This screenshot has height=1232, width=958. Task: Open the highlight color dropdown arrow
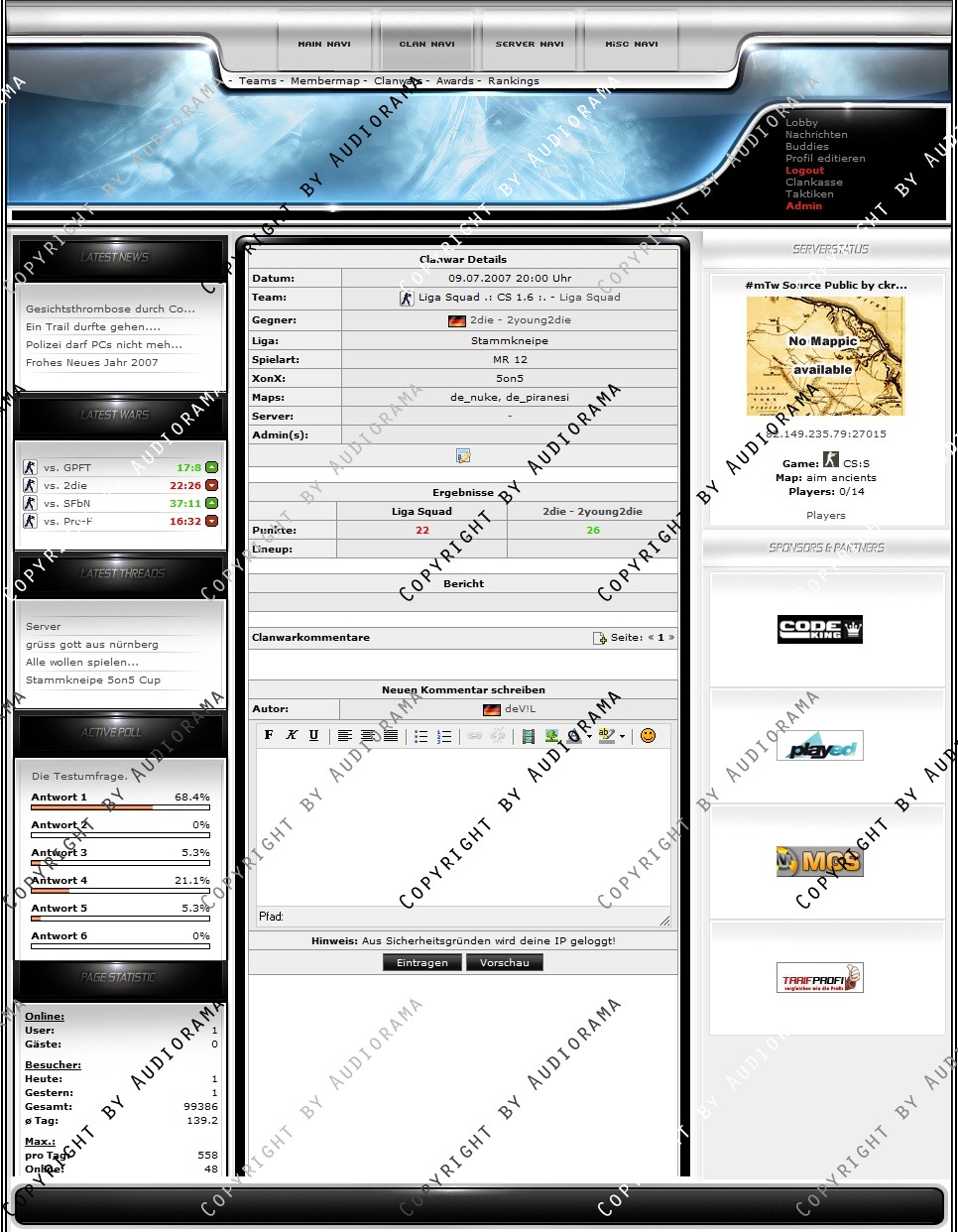[622, 736]
